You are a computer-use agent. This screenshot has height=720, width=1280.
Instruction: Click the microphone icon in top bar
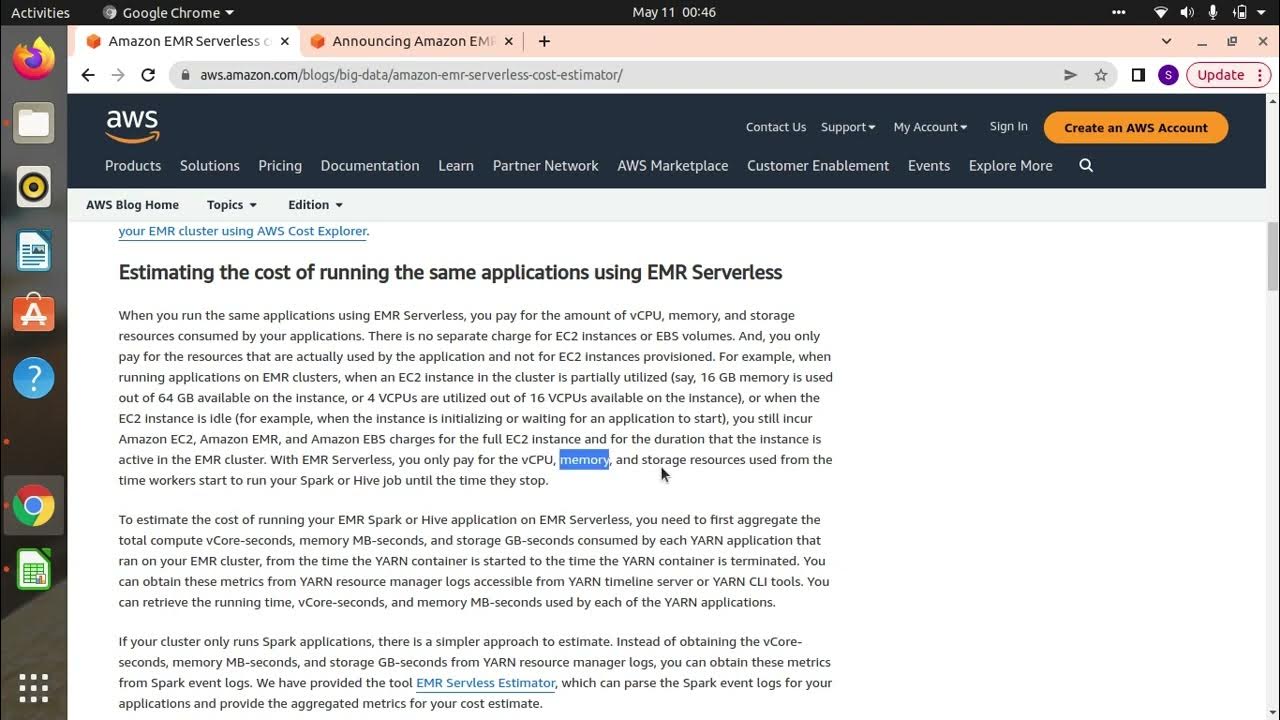click(x=1213, y=13)
